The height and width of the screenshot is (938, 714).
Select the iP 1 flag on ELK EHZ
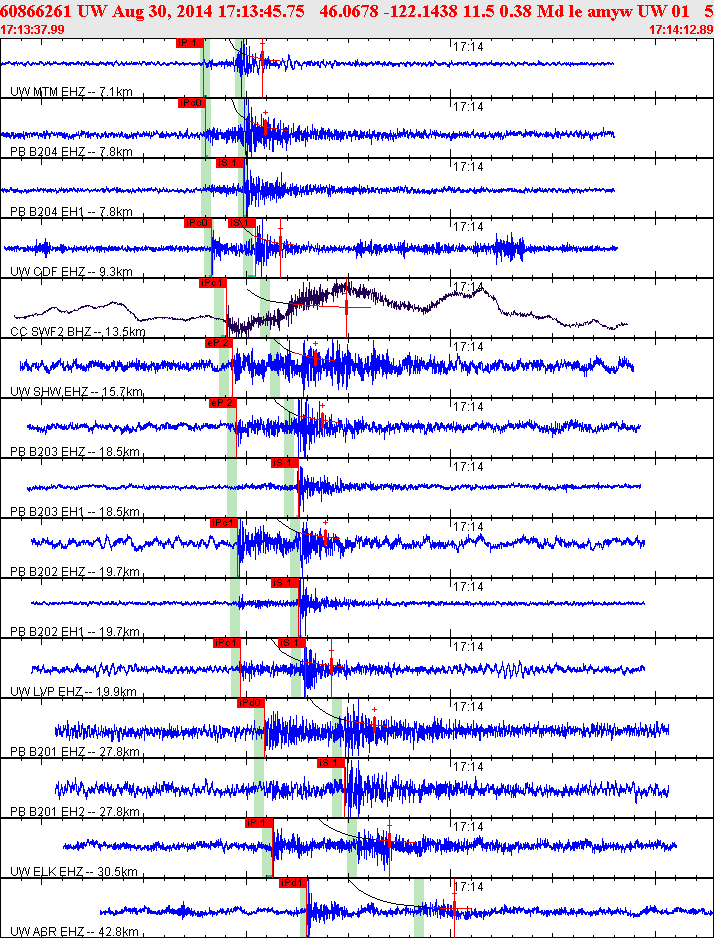(259, 823)
